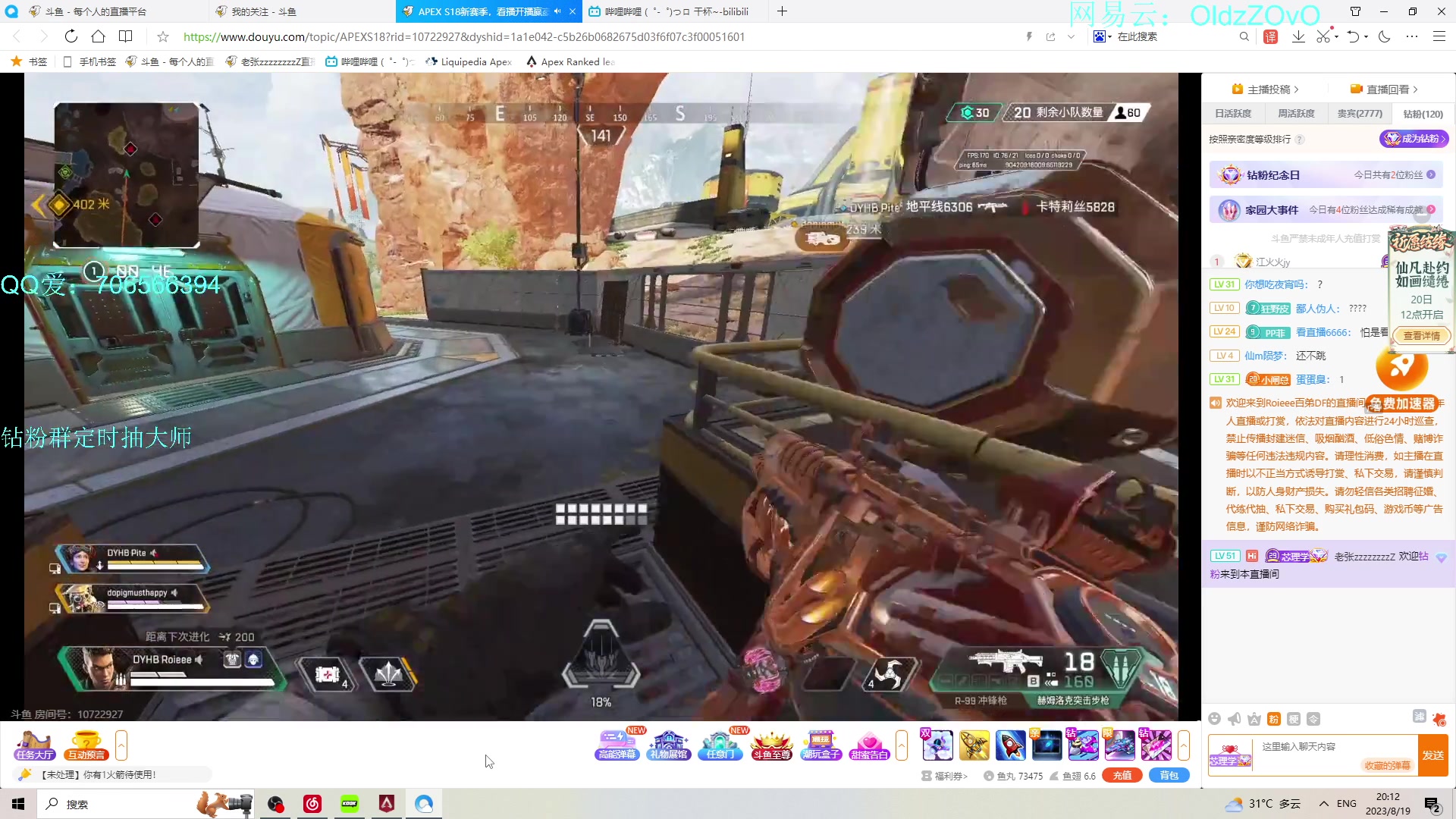The image size is (1456, 819).
Task: Open the 礼物展馆 icon
Action: pyautogui.click(x=669, y=745)
